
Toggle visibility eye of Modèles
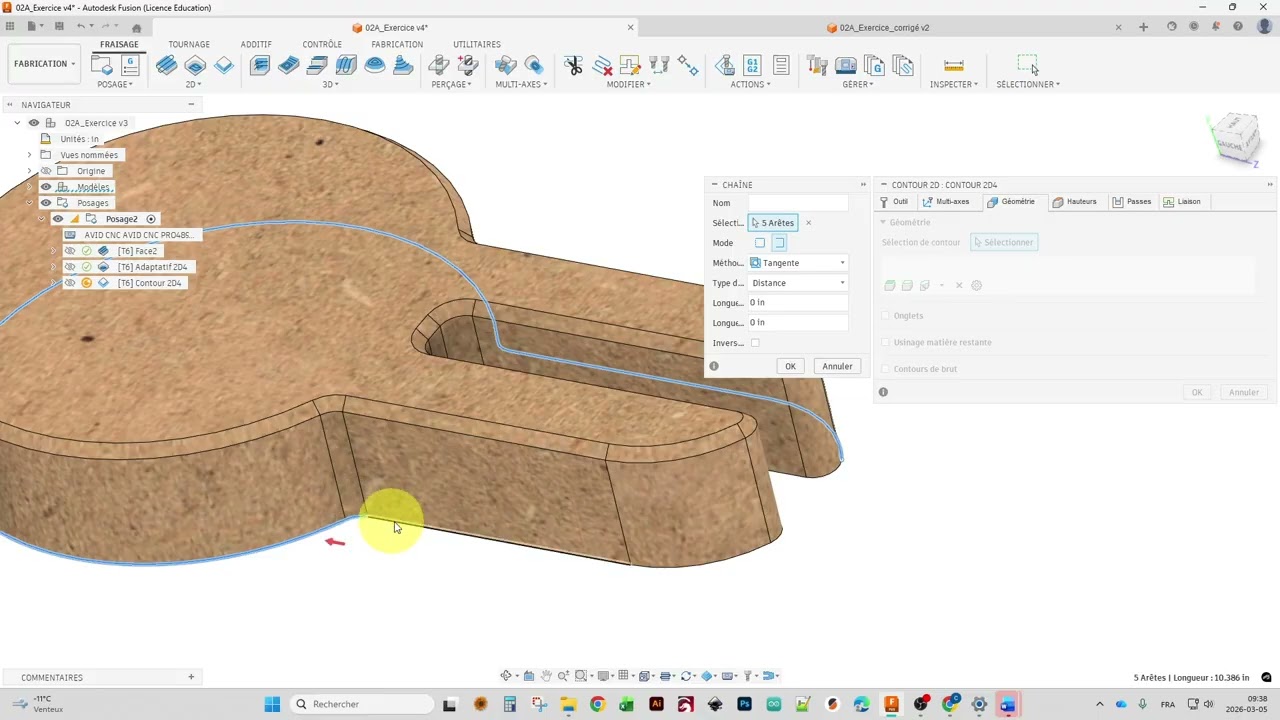tap(46, 187)
